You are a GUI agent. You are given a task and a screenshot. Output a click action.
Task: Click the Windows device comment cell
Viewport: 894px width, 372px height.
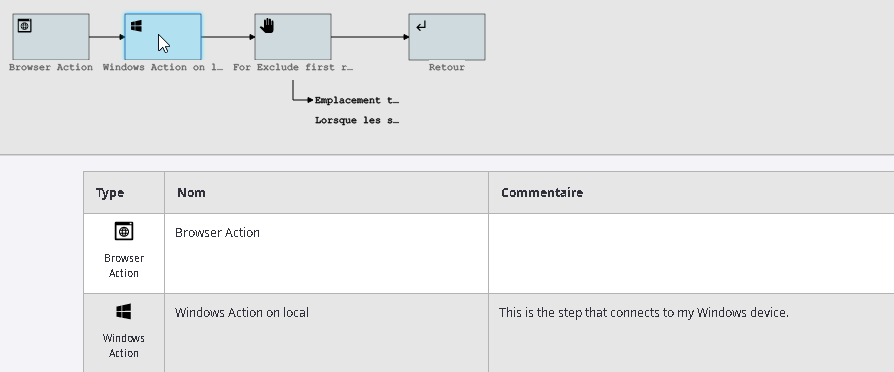pos(691,333)
